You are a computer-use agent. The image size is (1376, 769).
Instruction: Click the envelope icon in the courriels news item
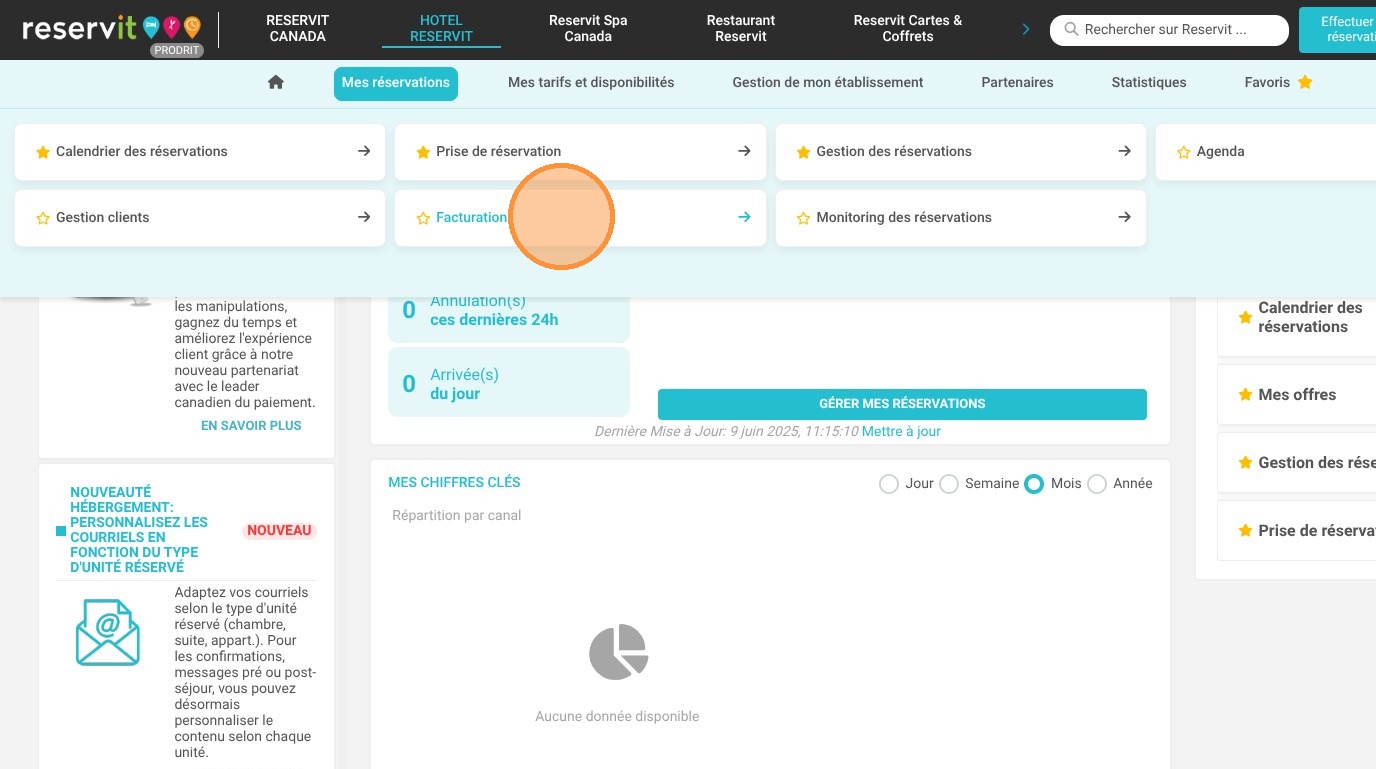pos(108,633)
